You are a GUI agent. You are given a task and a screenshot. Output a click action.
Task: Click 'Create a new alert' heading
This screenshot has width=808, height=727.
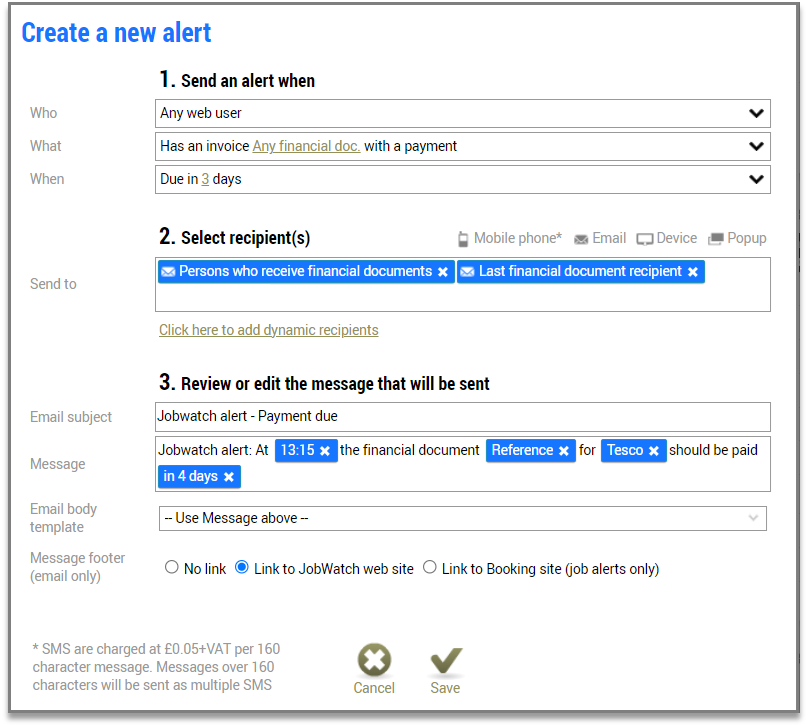(116, 33)
